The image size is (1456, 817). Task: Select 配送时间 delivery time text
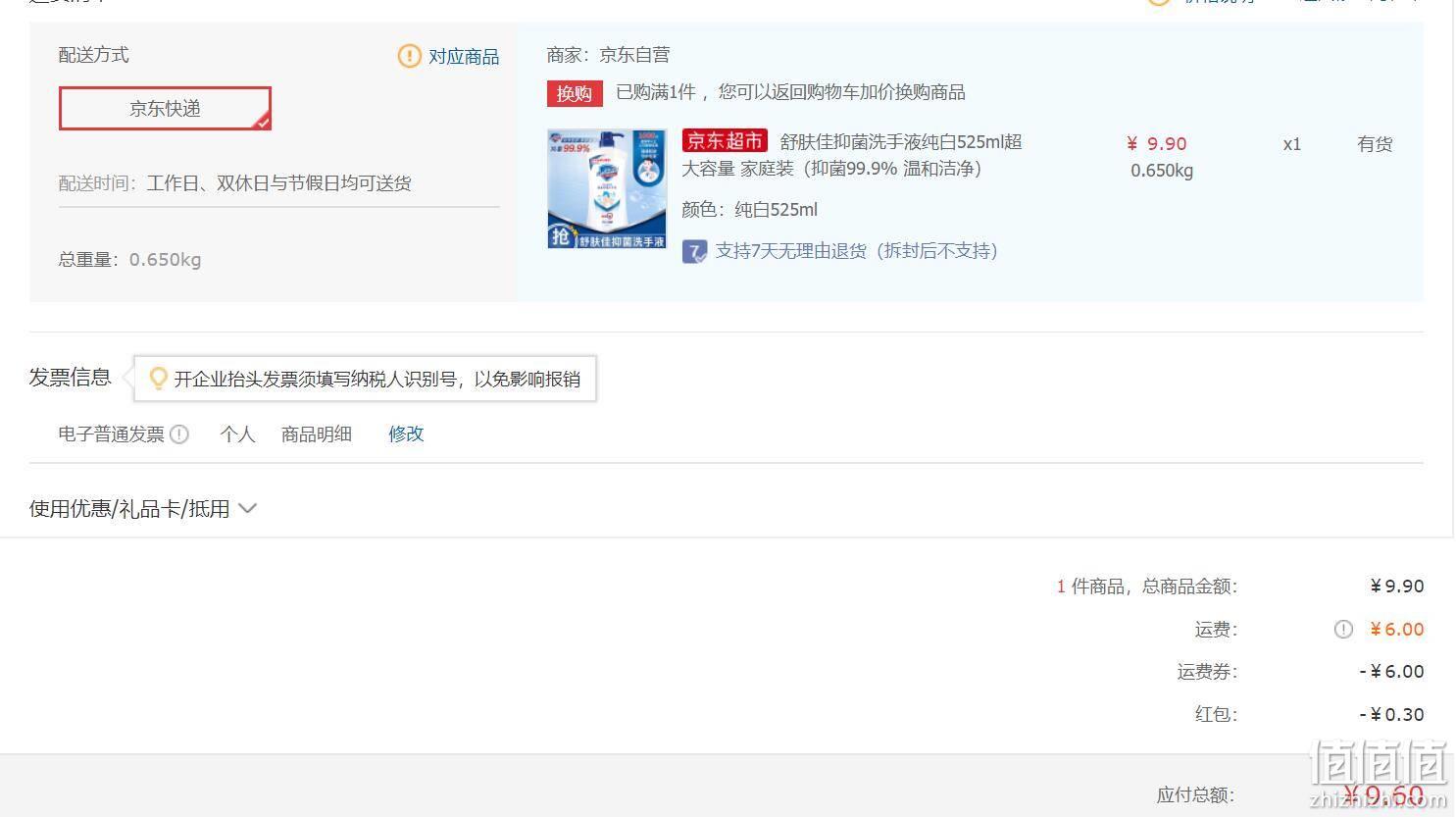[x=234, y=183]
